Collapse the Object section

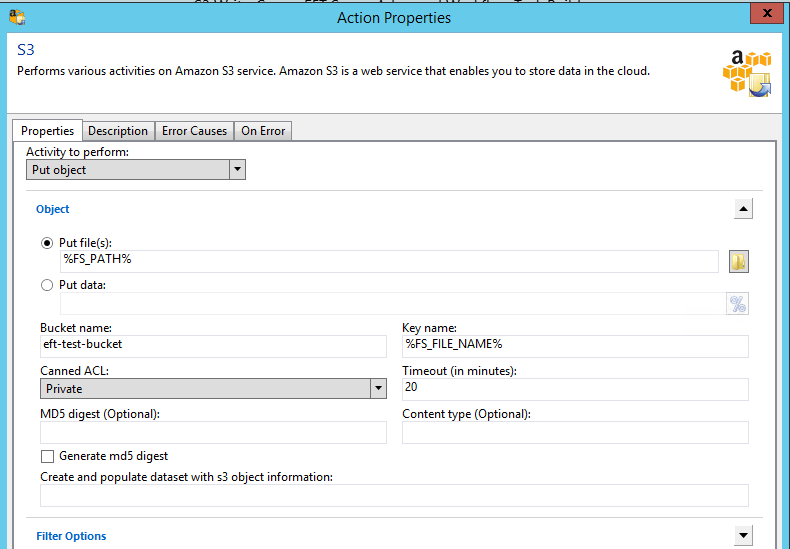(x=743, y=209)
